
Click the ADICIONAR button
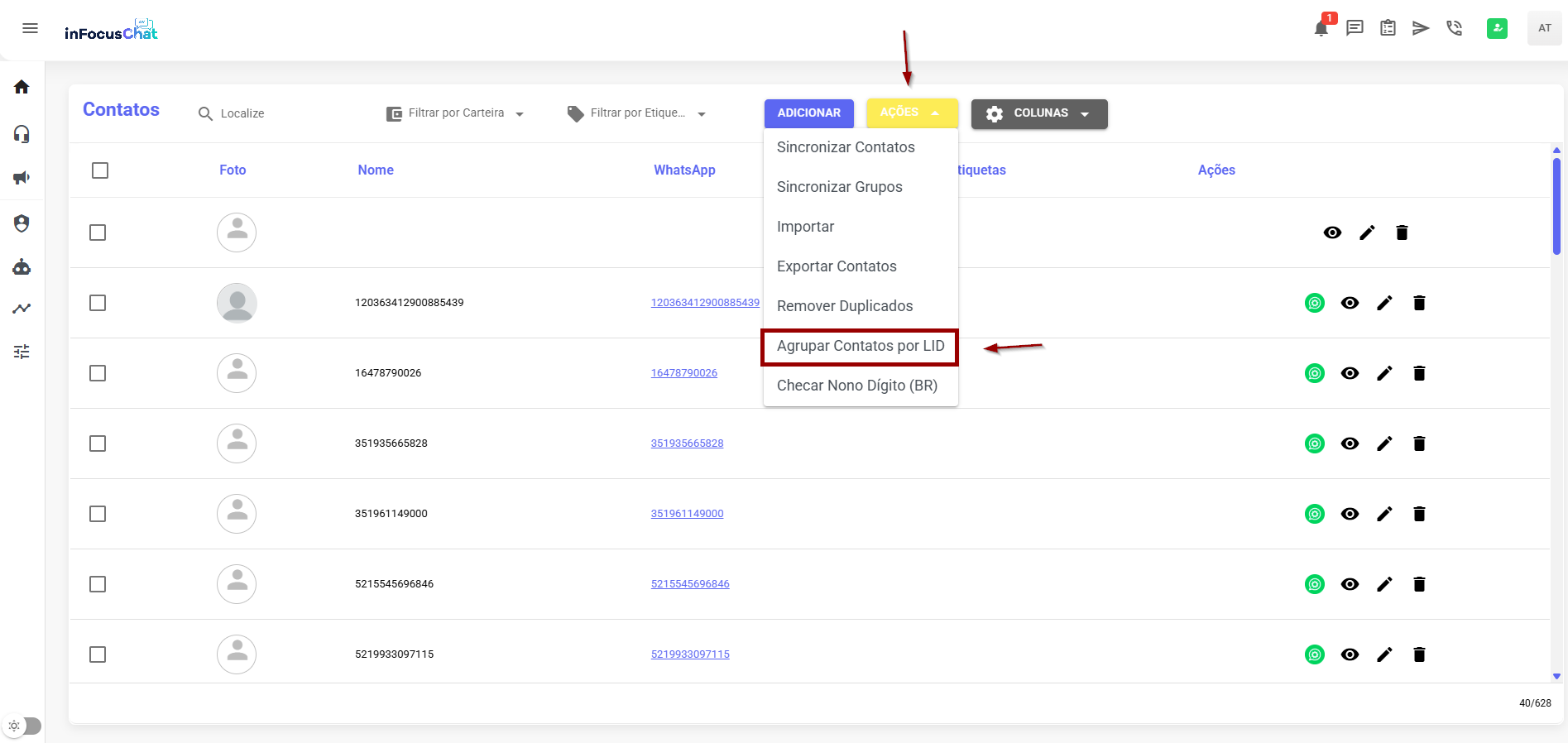(808, 113)
